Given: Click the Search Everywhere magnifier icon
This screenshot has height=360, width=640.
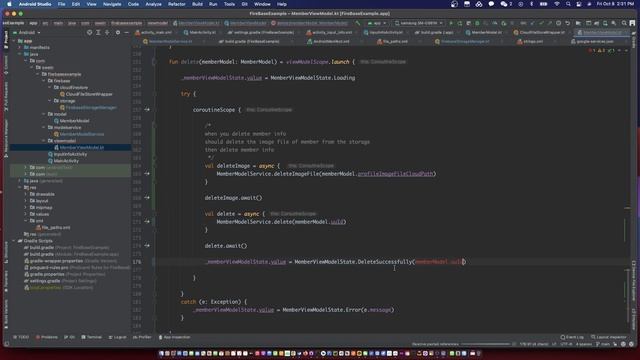Looking at the screenshot, I should click(x=624, y=23).
